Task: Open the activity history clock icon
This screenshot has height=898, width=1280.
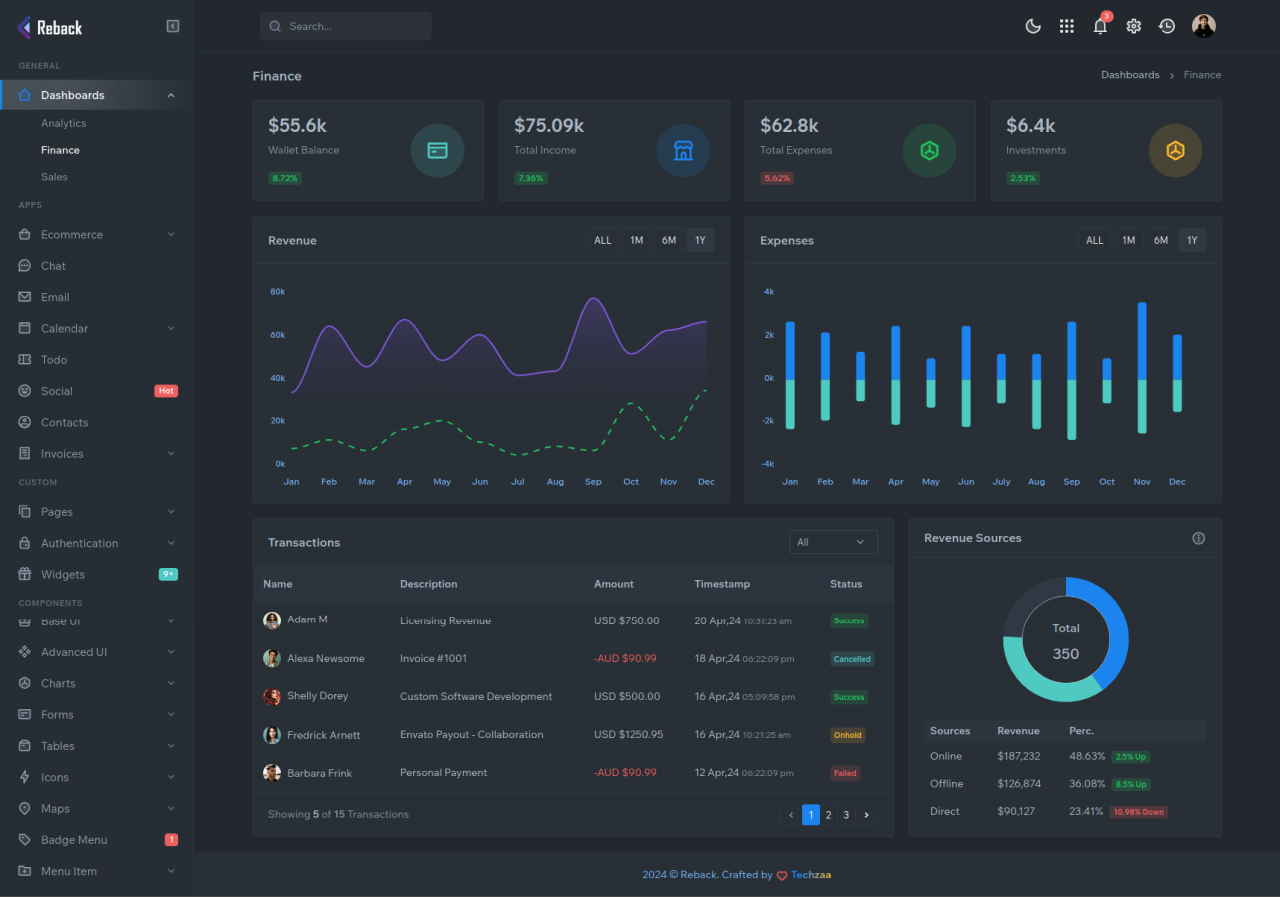Action: click(x=1167, y=26)
